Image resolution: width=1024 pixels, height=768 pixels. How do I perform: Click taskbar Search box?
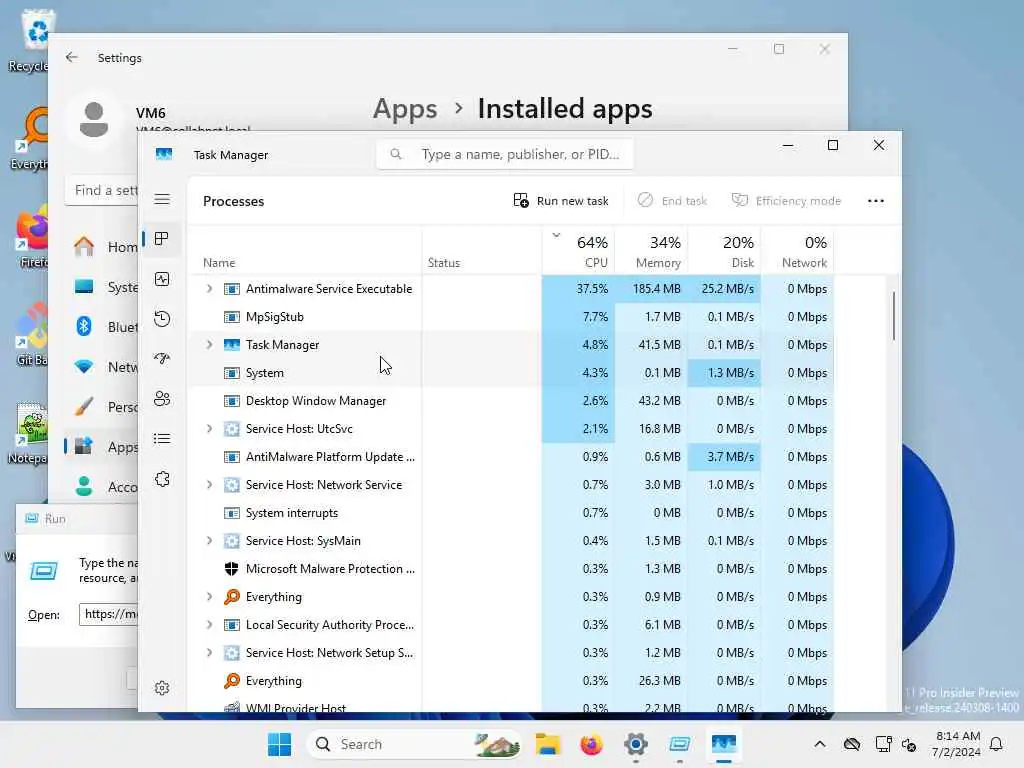pos(413,744)
